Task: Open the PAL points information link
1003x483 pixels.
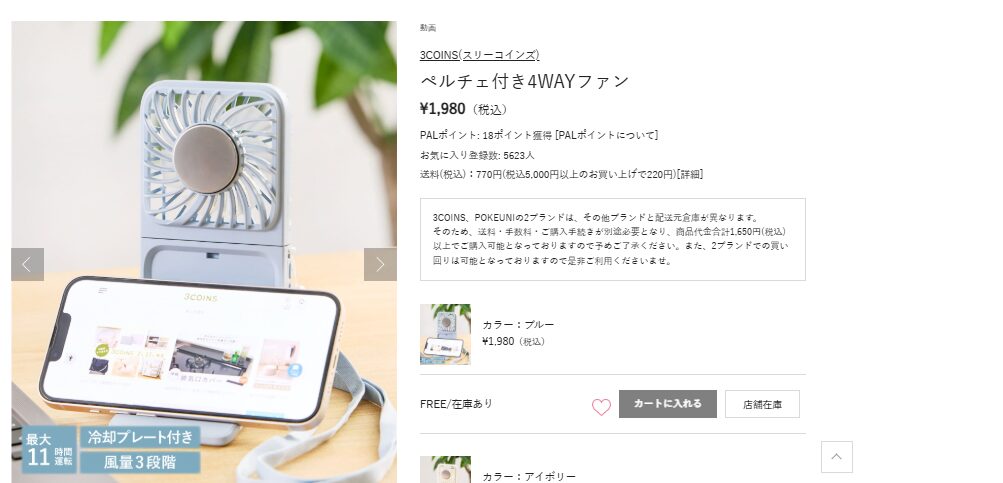Action: pos(606,135)
